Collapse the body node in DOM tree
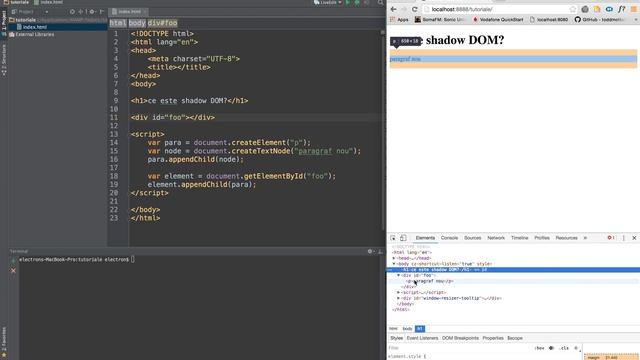Viewport: 640px width, 360px height. click(x=394, y=264)
